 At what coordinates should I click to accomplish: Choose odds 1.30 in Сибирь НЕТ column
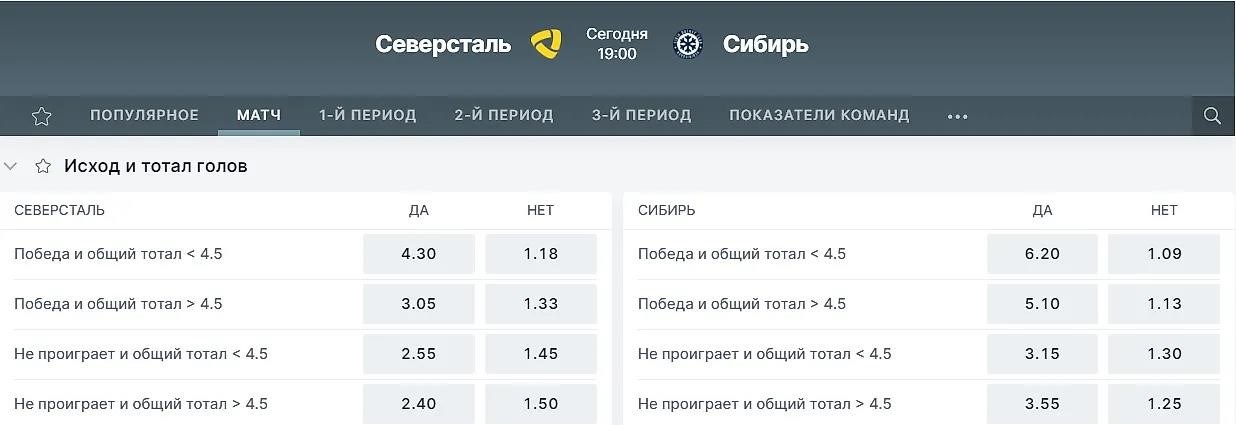[1164, 354]
